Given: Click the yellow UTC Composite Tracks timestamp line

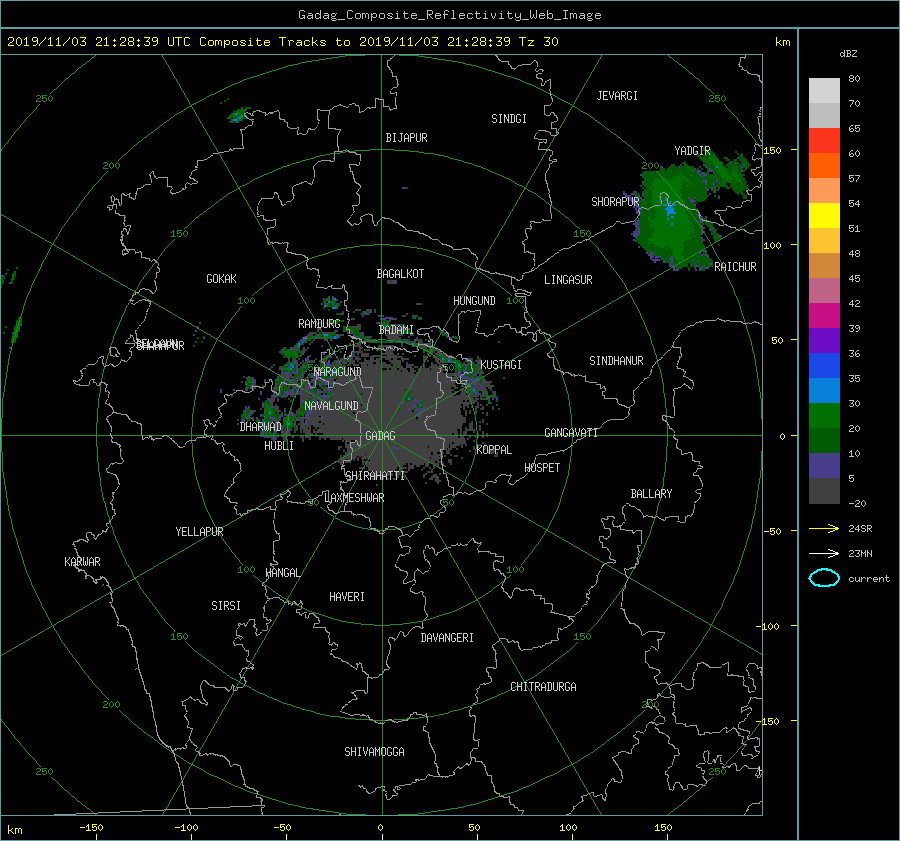Looking at the screenshot, I should click(282, 42).
